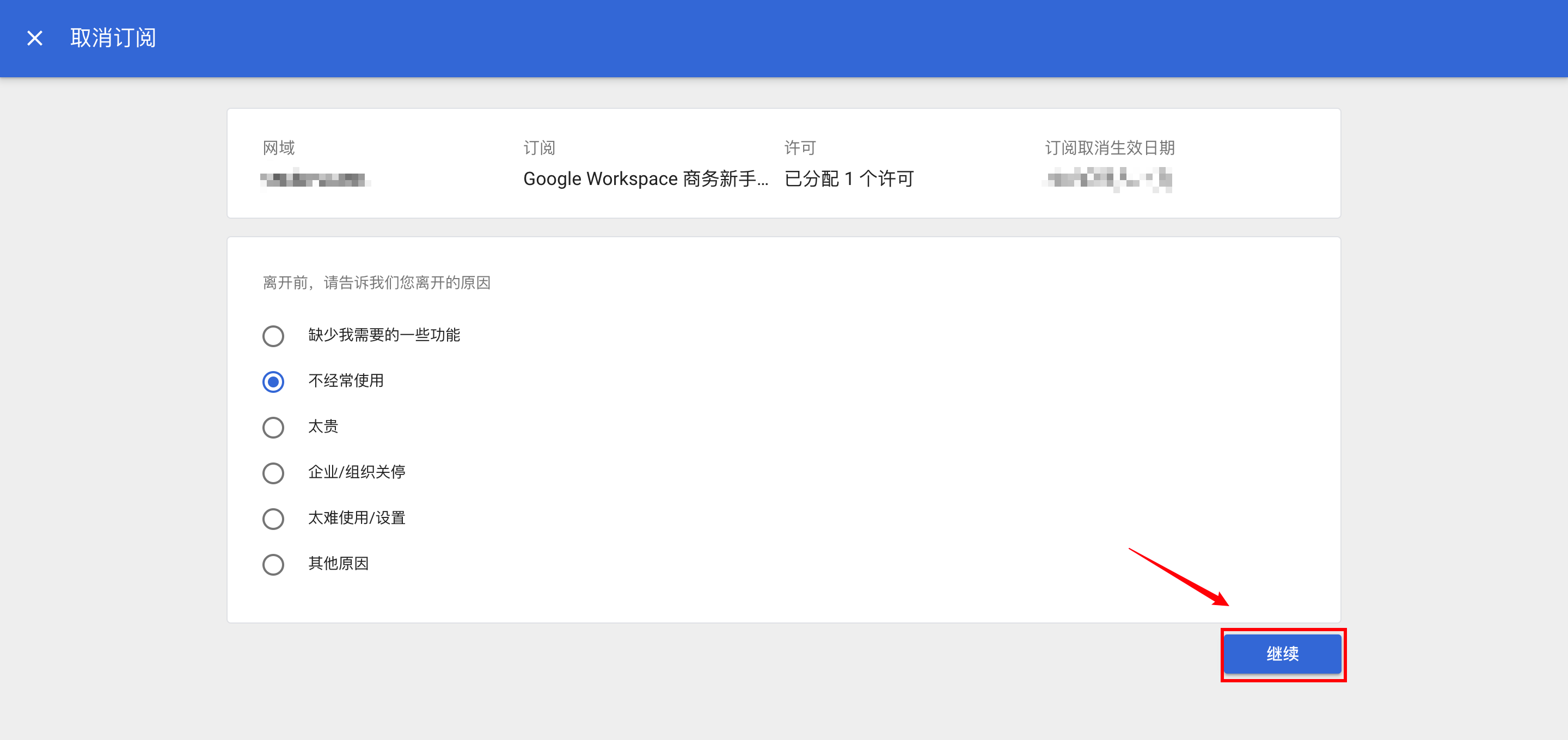This screenshot has width=1568, height=740.
Task: Click the 订阅取消生效日期 label
Action: [1110, 148]
